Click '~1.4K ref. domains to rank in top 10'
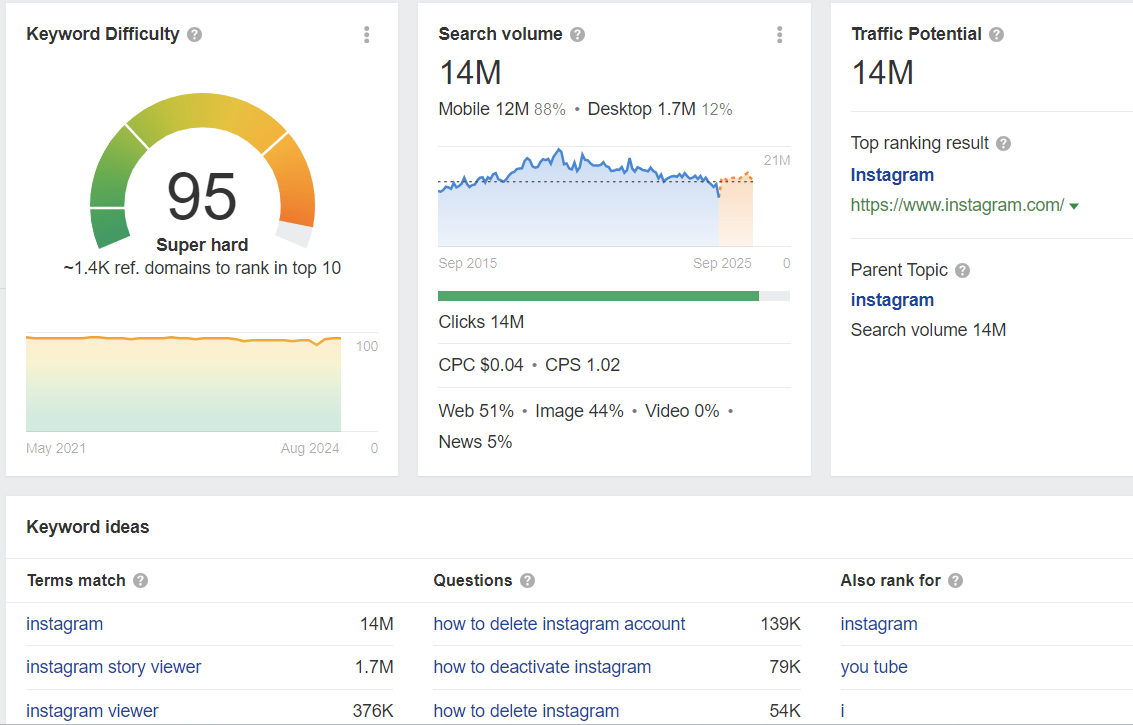Viewport: 1133px width, 725px height. [x=202, y=268]
